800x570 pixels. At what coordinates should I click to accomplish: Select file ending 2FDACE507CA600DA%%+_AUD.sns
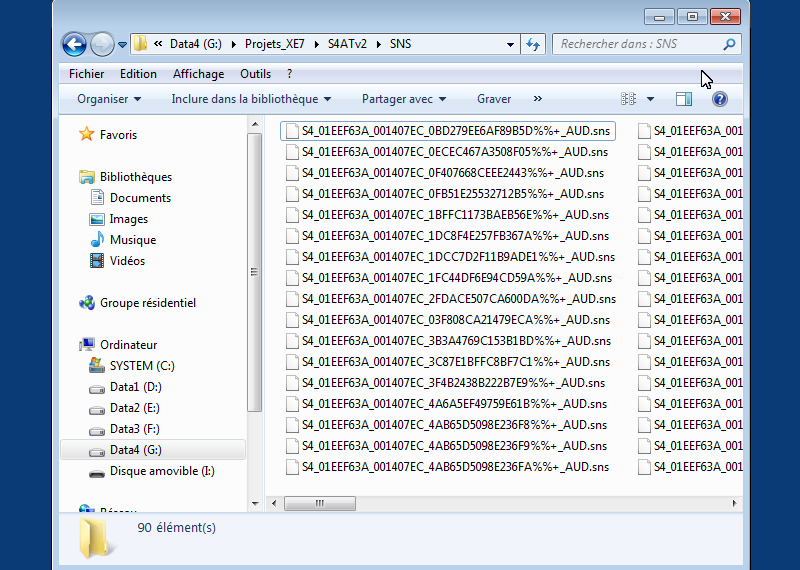click(x=451, y=299)
